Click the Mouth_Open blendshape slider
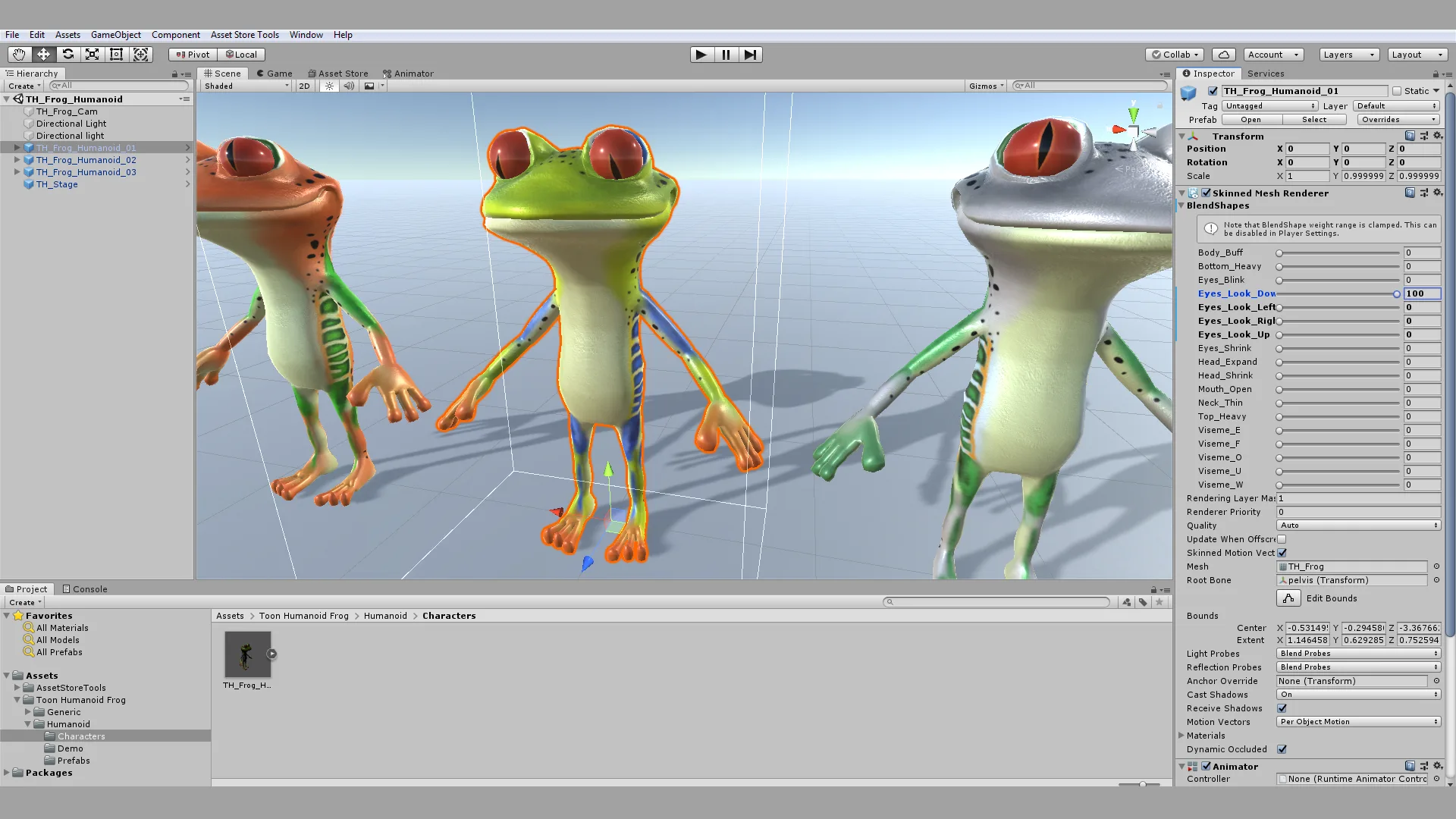1456x819 pixels. pyautogui.click(x=1338, y=389)
